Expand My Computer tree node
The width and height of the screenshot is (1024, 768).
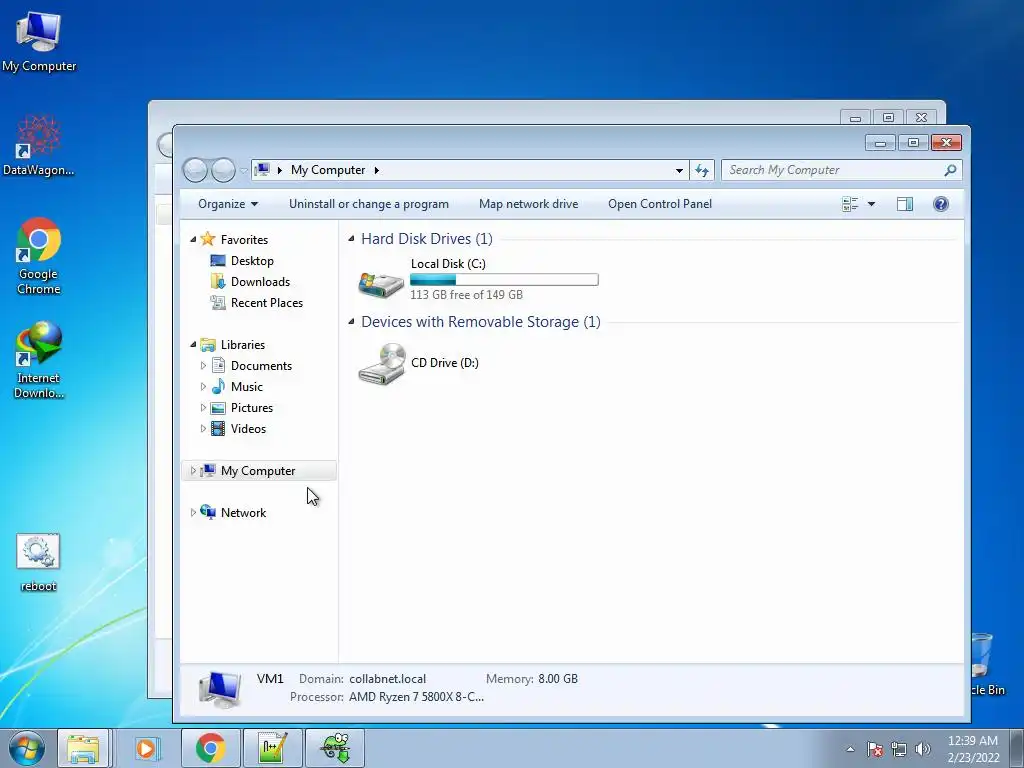pyautogui.click(x=193, y=470)
